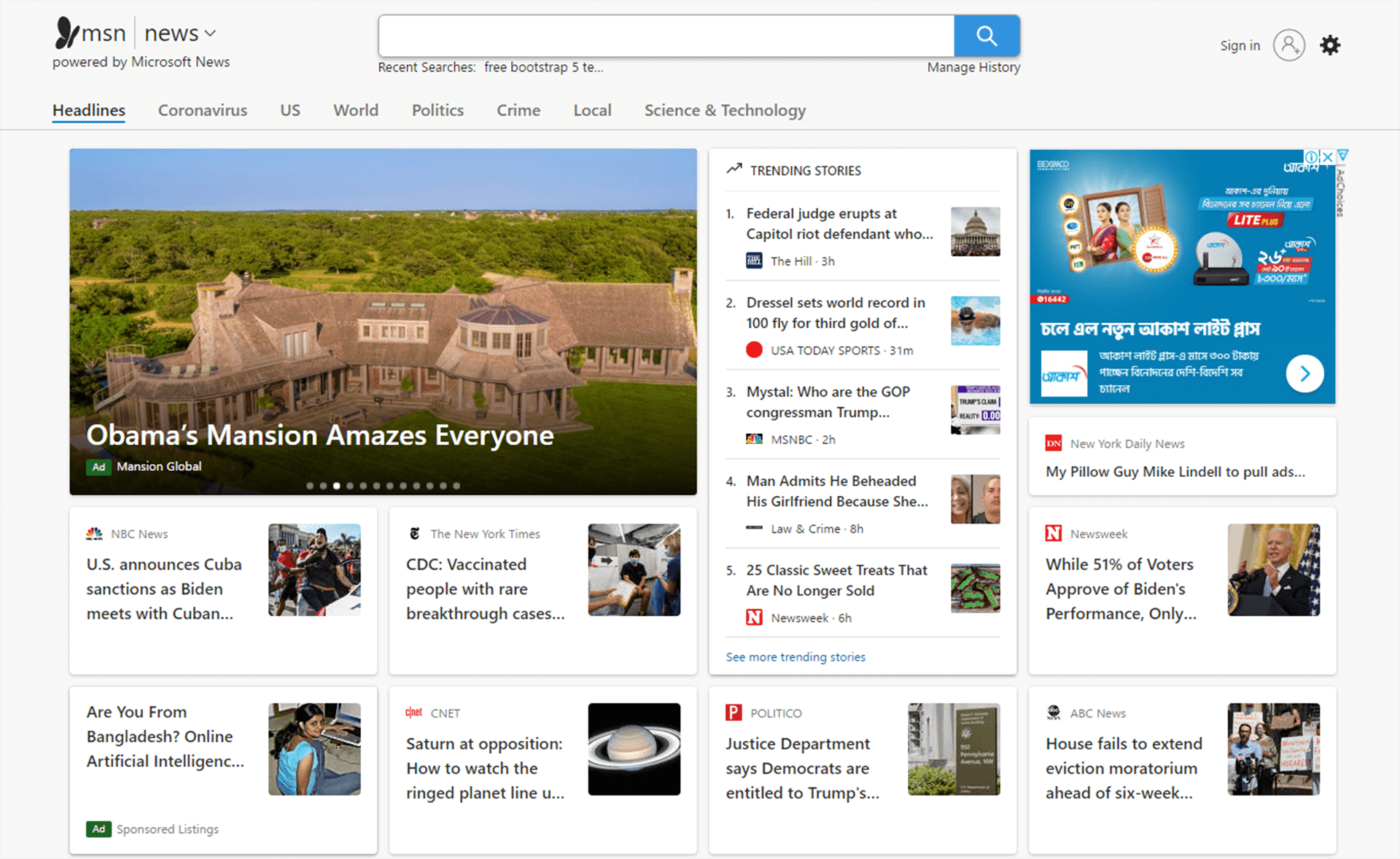The width and height of the screenshot is (1400, 859).
Task: Open the settings gear icon
Action: [1330, 45]
